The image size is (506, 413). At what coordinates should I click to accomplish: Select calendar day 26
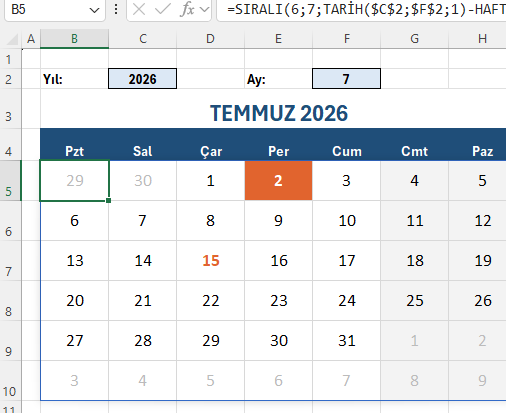click(477, 301)
